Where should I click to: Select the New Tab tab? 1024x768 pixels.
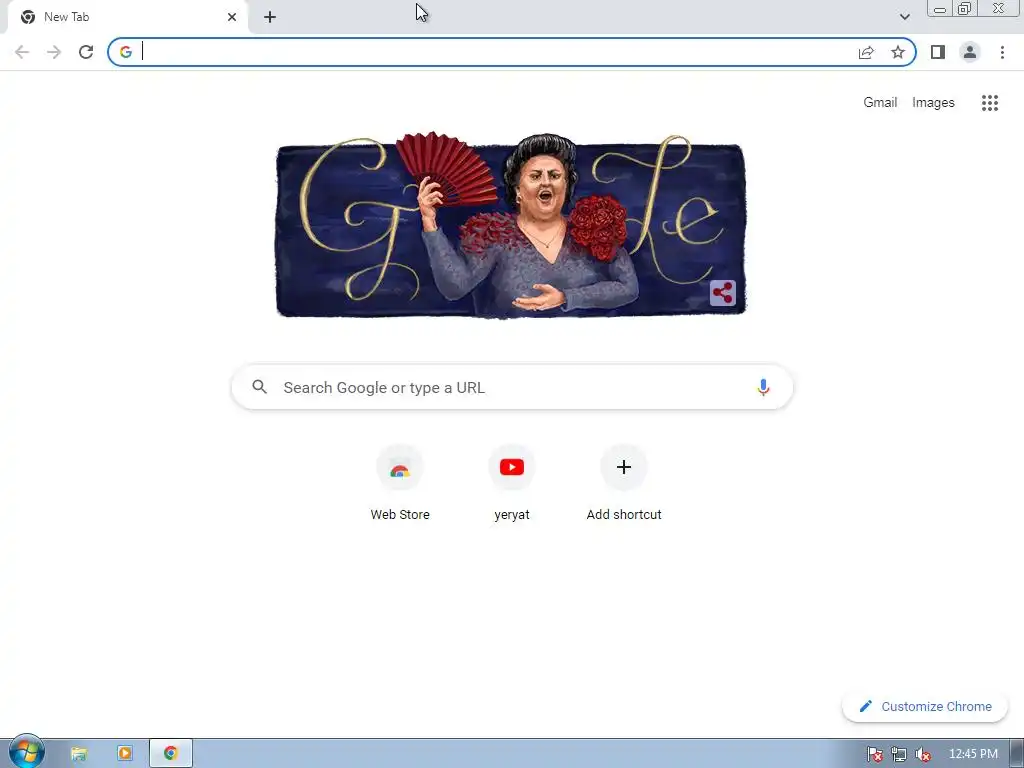tap(128, 17)
